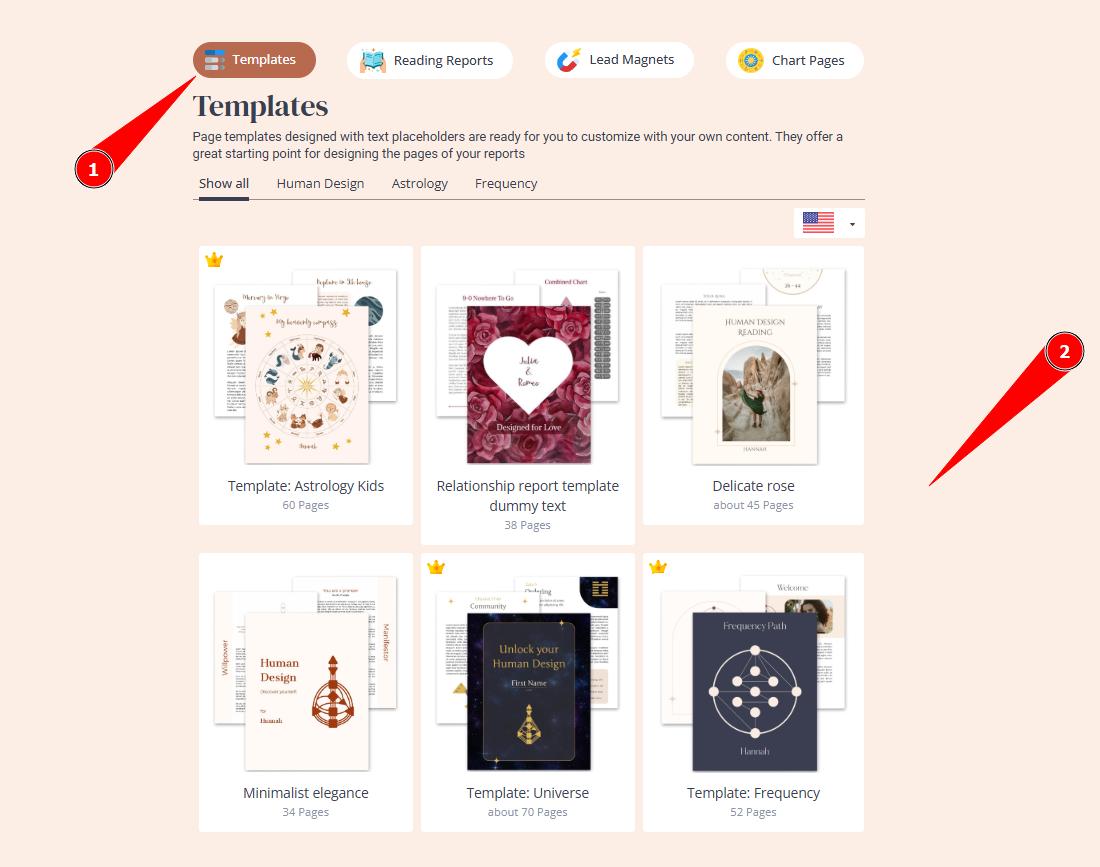Open the Chart Pages section
This screenshot has height=867, width=1100.
click(x=795, y=60)
